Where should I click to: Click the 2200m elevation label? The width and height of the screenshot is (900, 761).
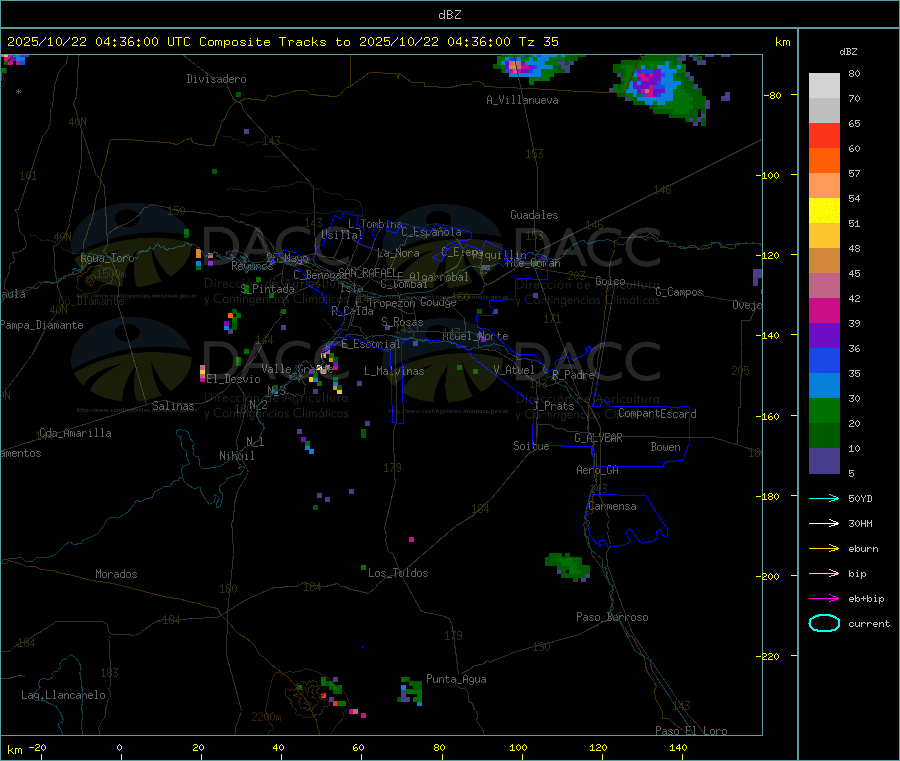click(x=266, y=717)
